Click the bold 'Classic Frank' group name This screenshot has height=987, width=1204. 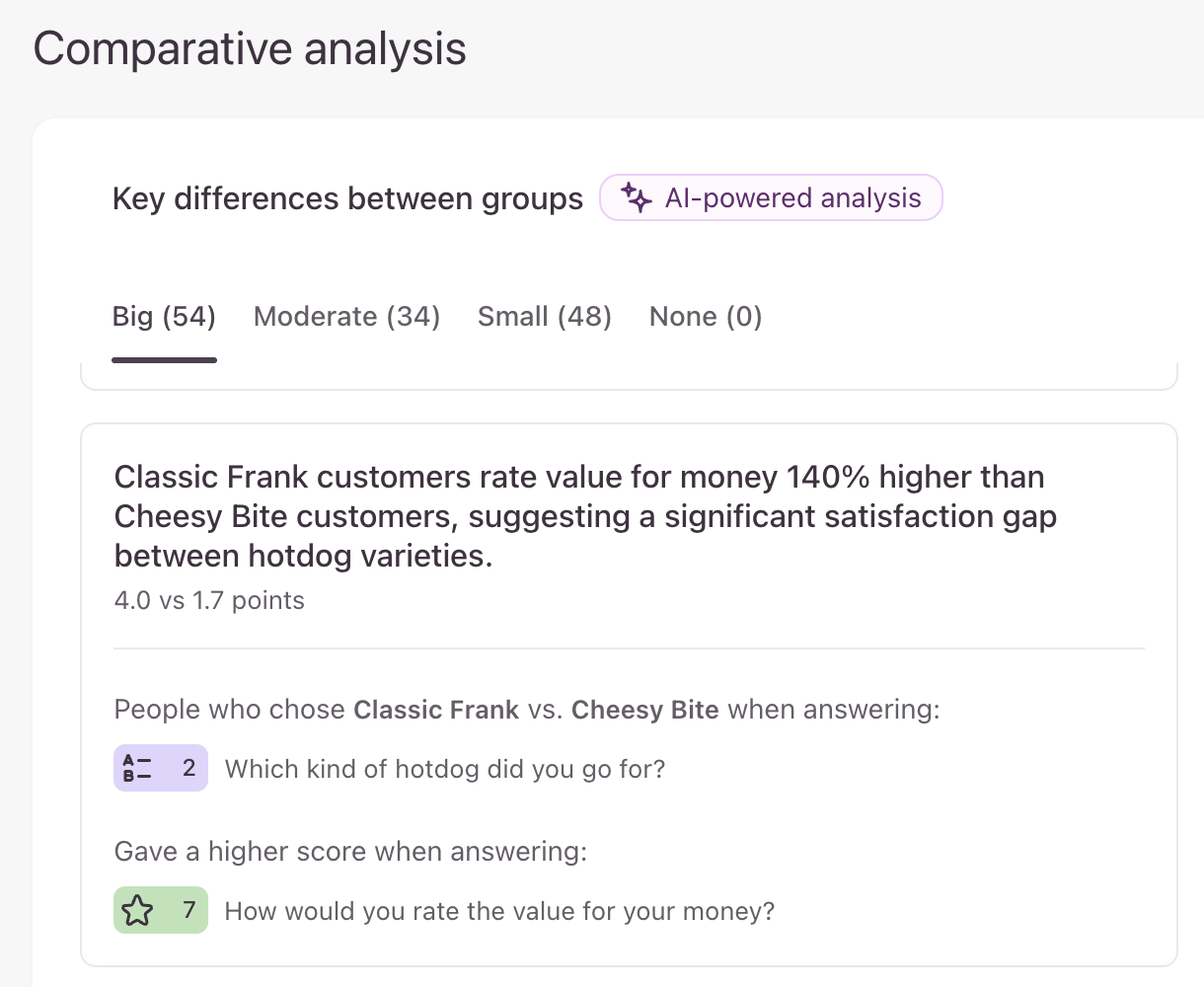(x=436, y=710)
